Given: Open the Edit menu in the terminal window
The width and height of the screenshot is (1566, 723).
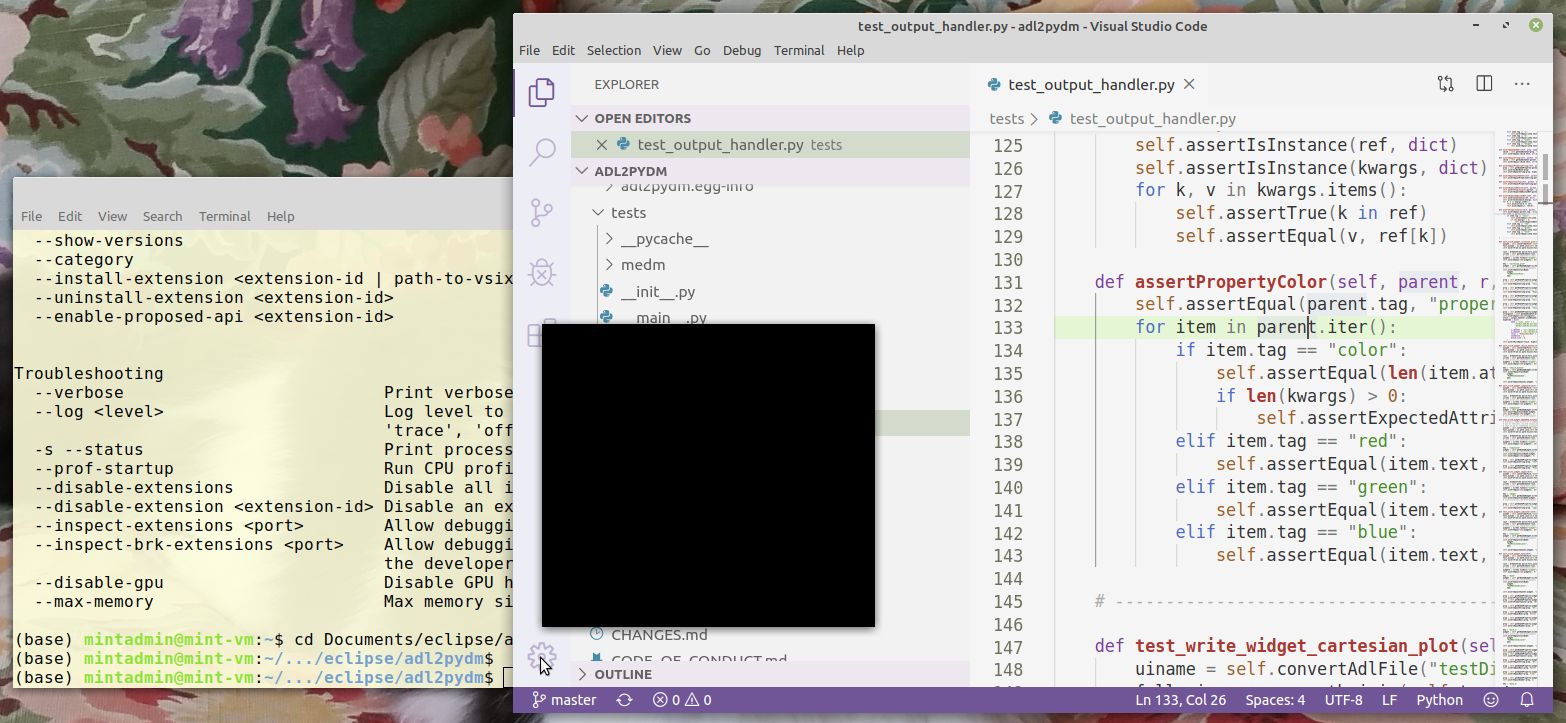Looking at the screenshot, I should (x=70, y=216).
